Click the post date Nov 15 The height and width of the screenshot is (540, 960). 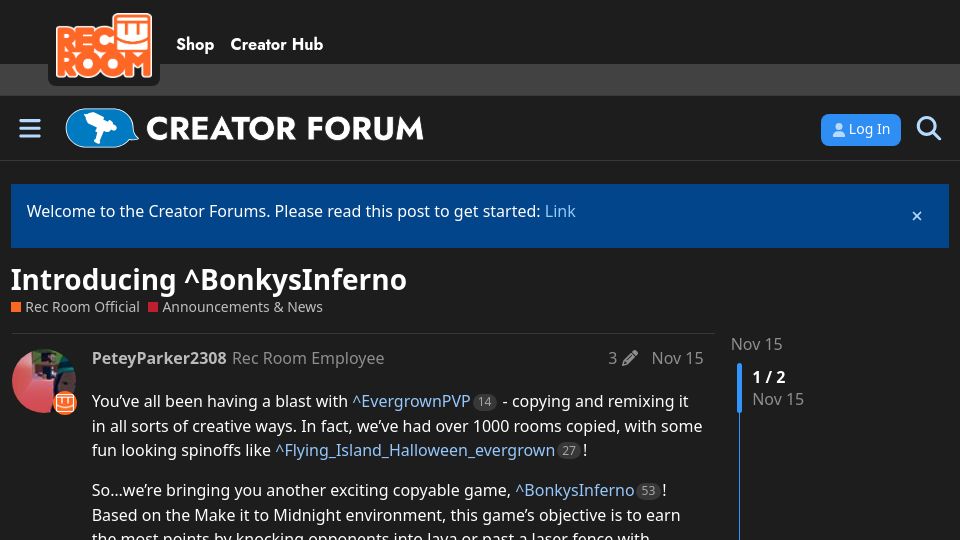tap(677, 358)
